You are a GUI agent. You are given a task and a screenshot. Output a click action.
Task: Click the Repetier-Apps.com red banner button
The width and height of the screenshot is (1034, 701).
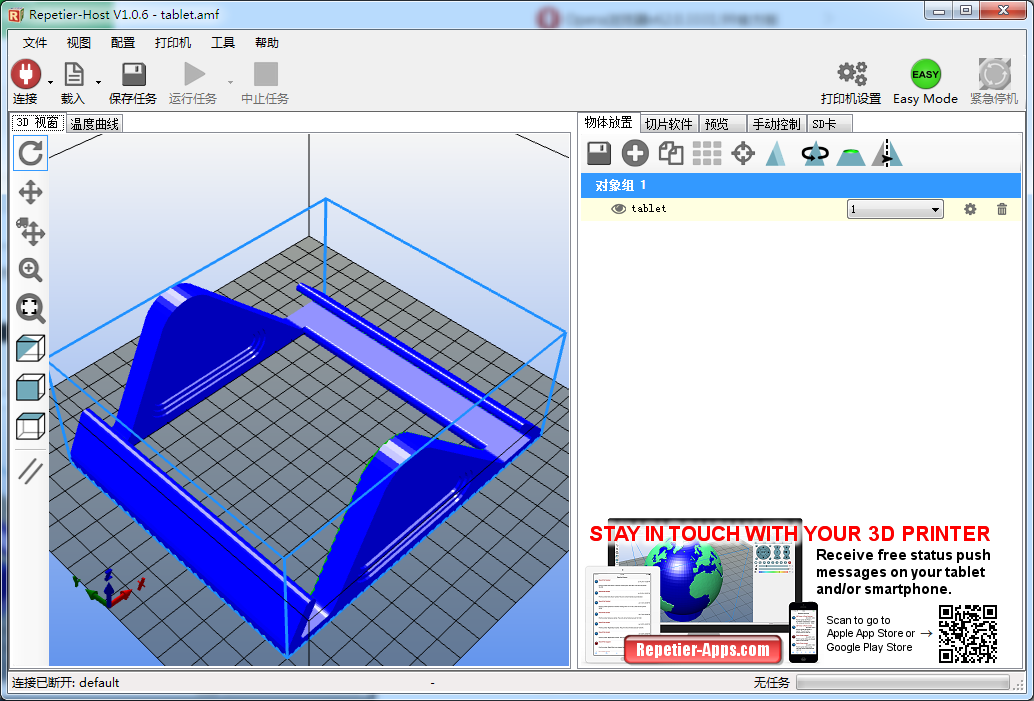(702, 650)
